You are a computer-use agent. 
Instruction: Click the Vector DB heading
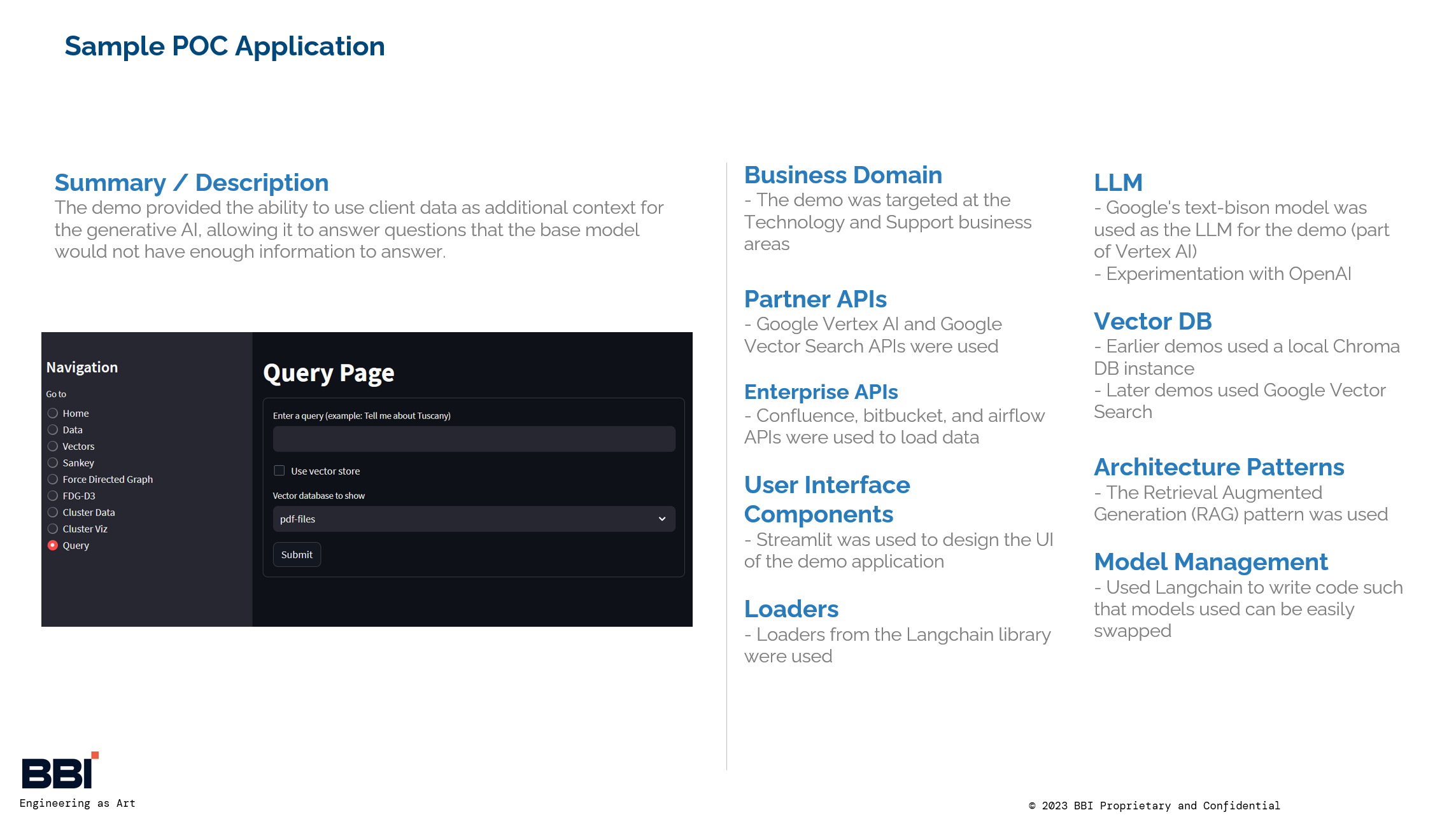pos(1152,322)
